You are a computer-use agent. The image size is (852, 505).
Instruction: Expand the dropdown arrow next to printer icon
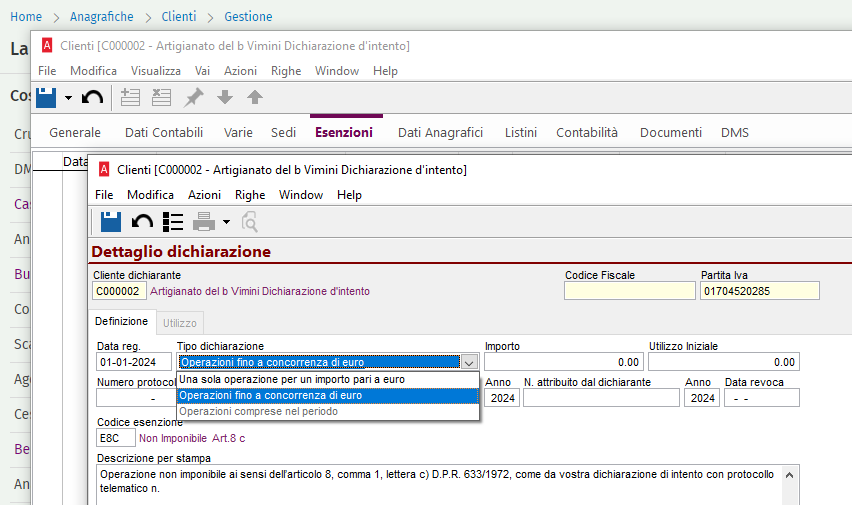click(227, 222)
